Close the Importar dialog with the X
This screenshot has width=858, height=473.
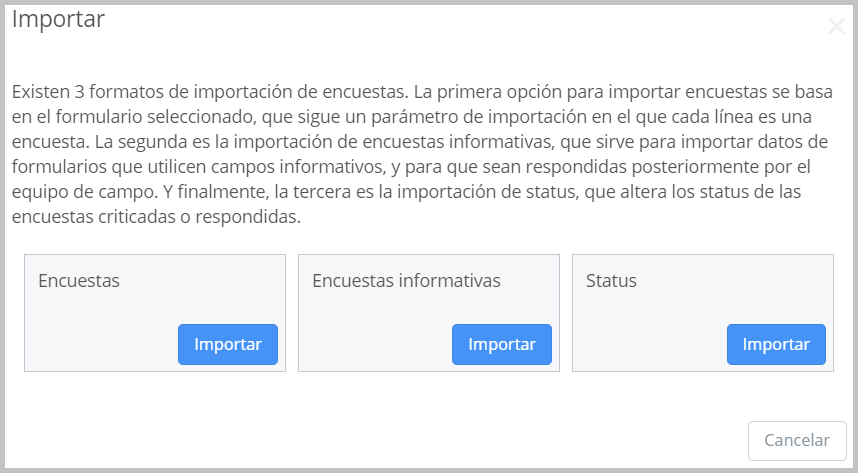(836, 27)
